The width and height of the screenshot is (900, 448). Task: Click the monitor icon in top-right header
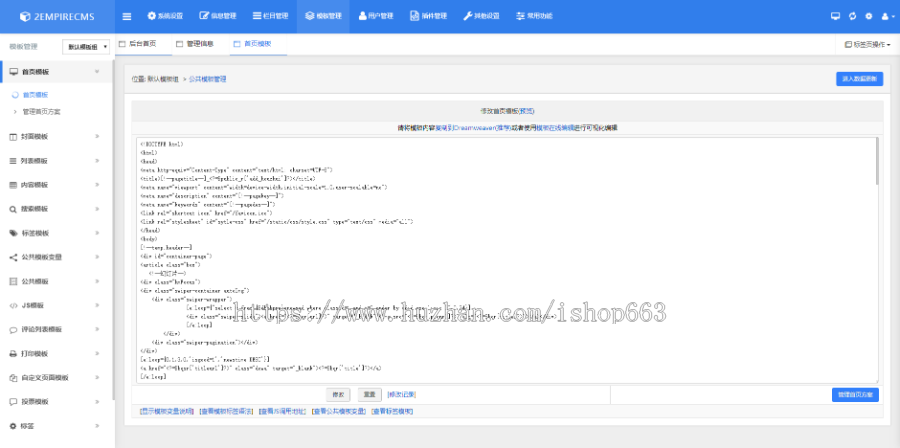click(x=835, y=16)
